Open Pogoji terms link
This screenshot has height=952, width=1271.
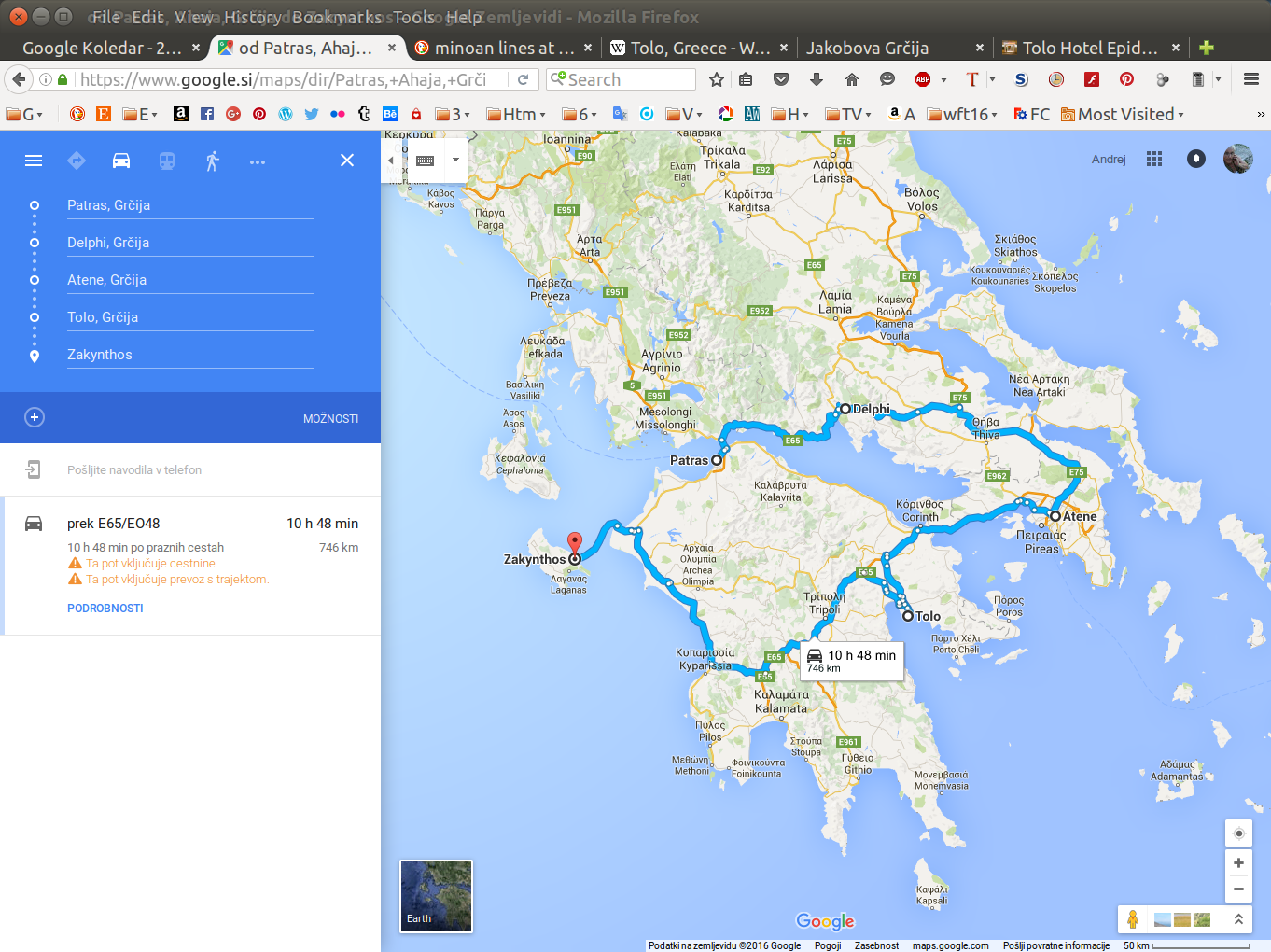(828, 945)
